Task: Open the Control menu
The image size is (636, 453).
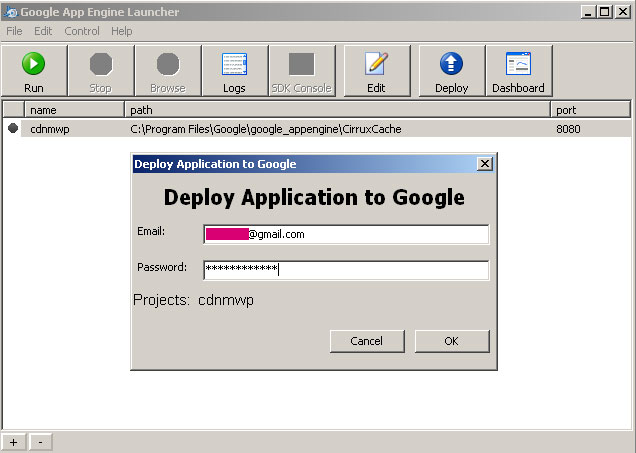Action: [82, 31]
